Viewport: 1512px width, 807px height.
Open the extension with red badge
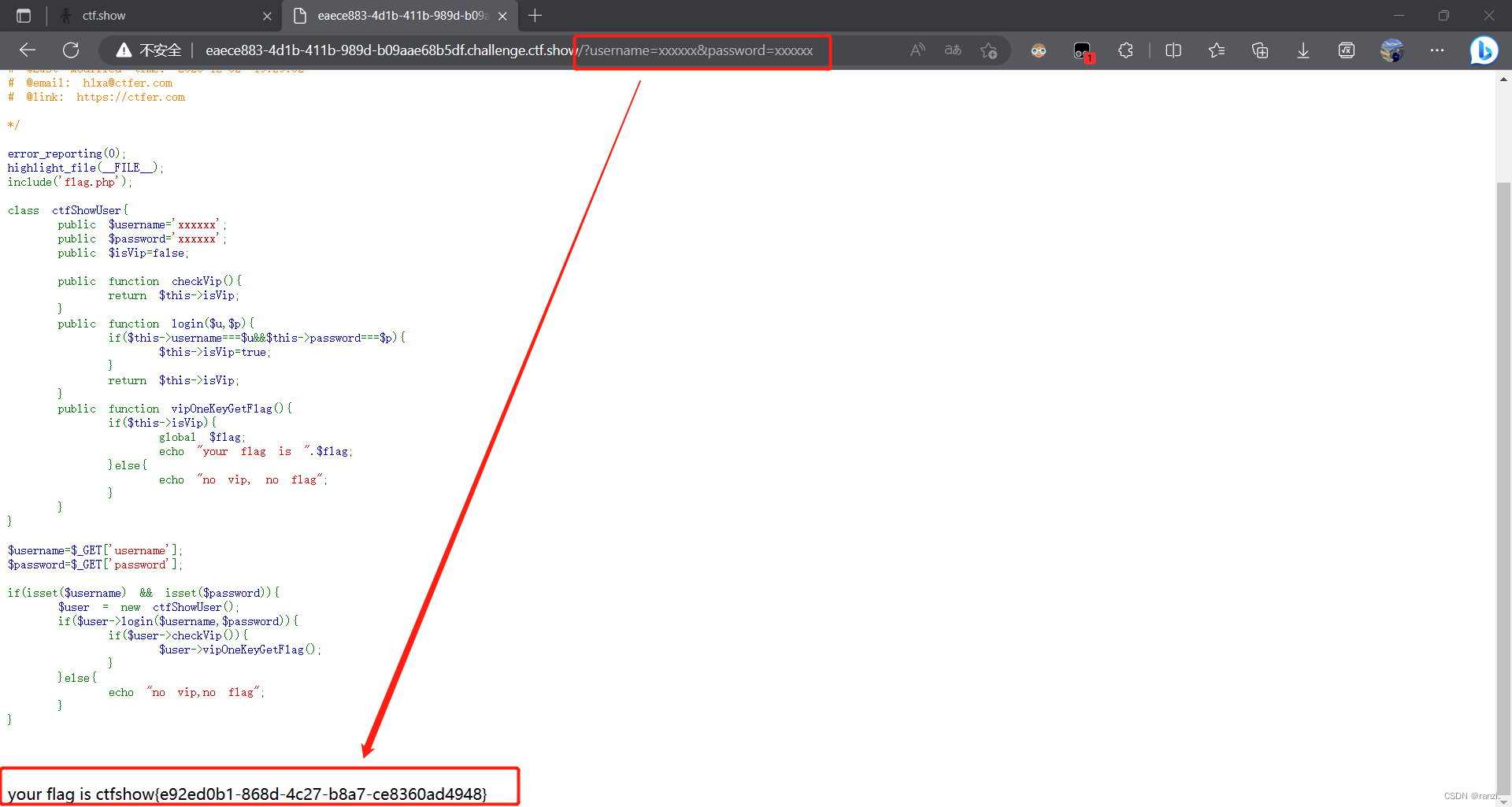coord(1083,51)
